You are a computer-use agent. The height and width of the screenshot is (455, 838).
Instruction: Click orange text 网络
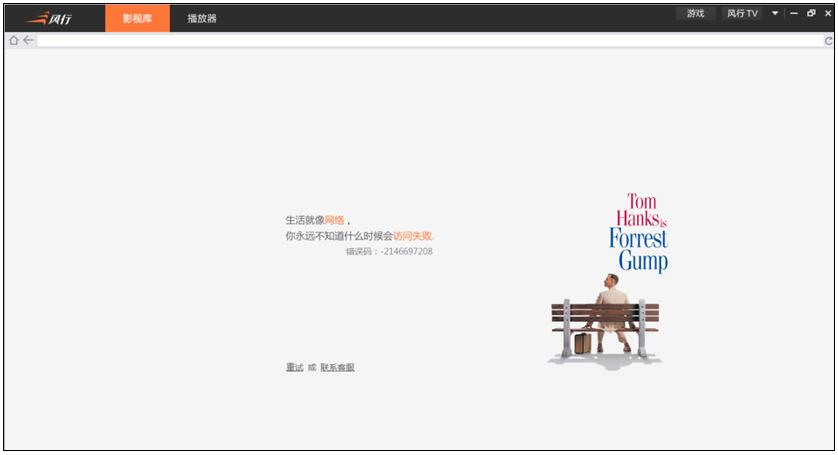click(x=334, y=220)
